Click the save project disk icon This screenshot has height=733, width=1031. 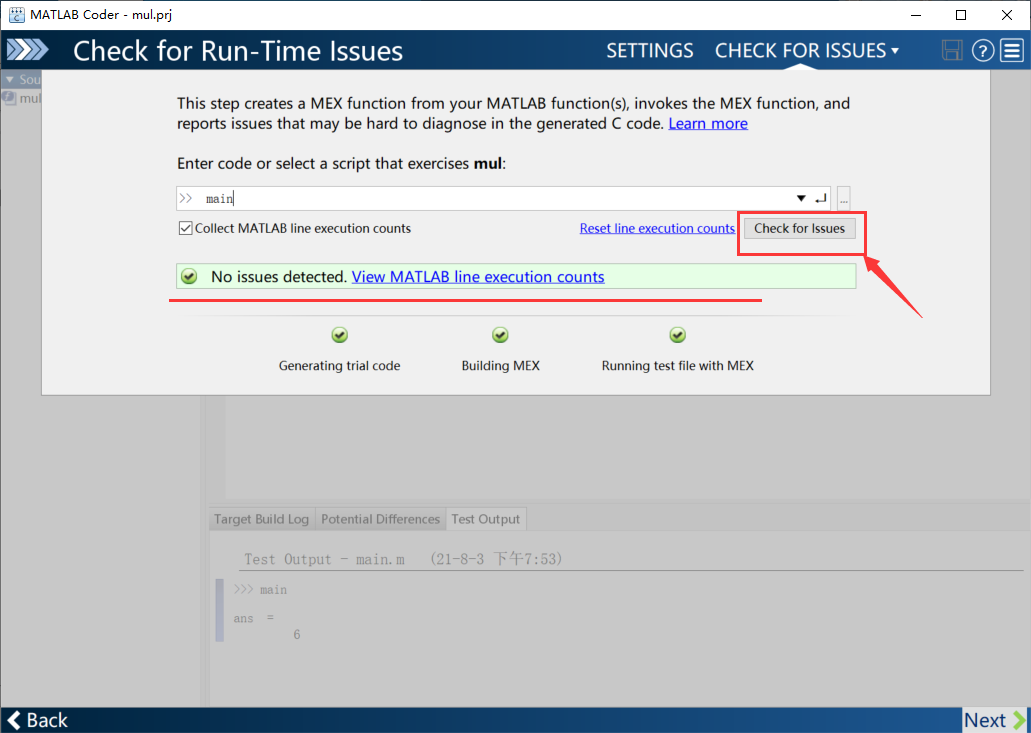[x=951, y=50]
